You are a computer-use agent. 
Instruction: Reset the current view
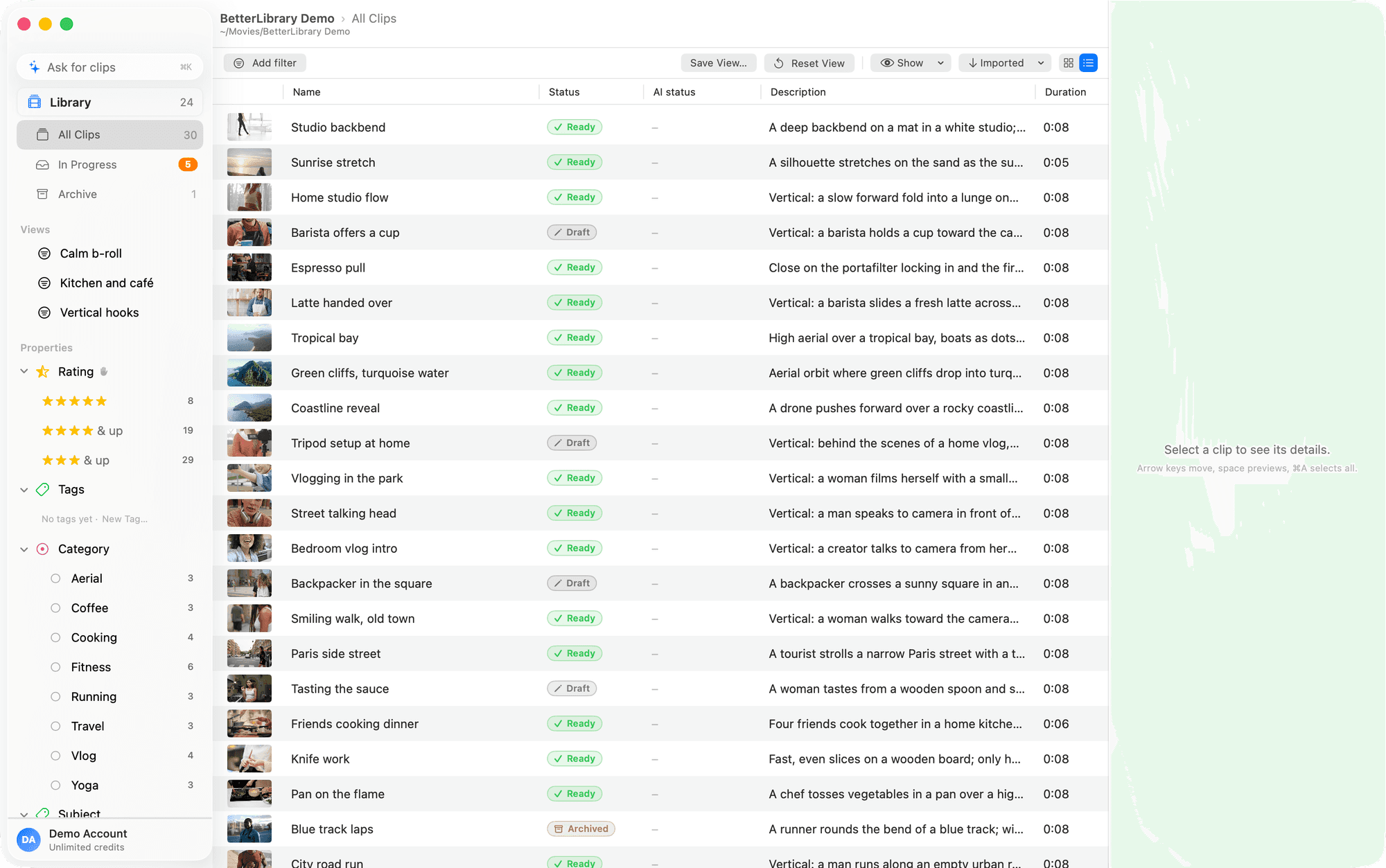[x=809, y=63]
